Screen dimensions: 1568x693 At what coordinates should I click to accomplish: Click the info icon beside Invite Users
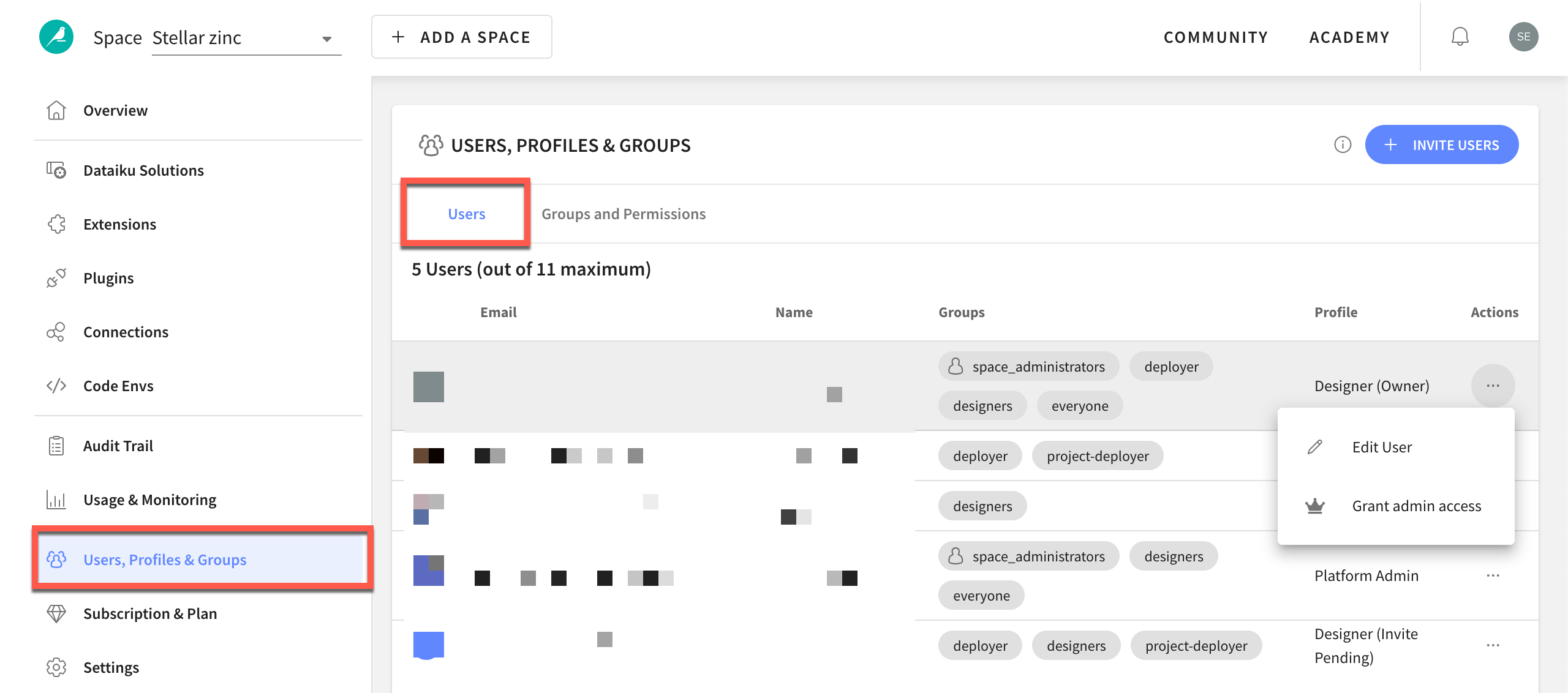pos(1343,144)
